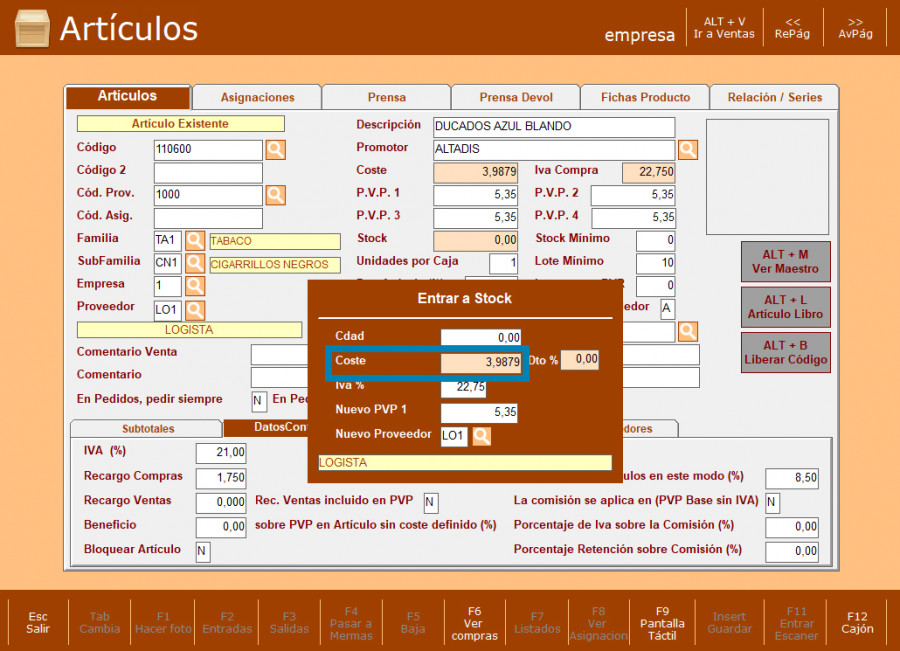
Task: Click the Cdad input field in Entrar a Stock
Action: 480,338
